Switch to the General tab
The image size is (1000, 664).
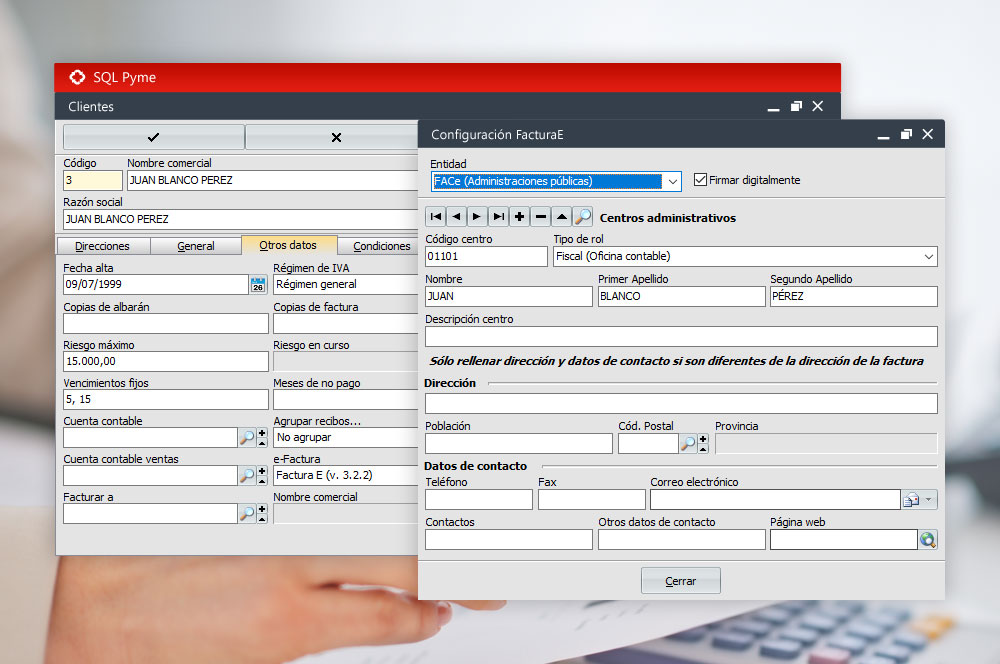(x=196, y=246)
